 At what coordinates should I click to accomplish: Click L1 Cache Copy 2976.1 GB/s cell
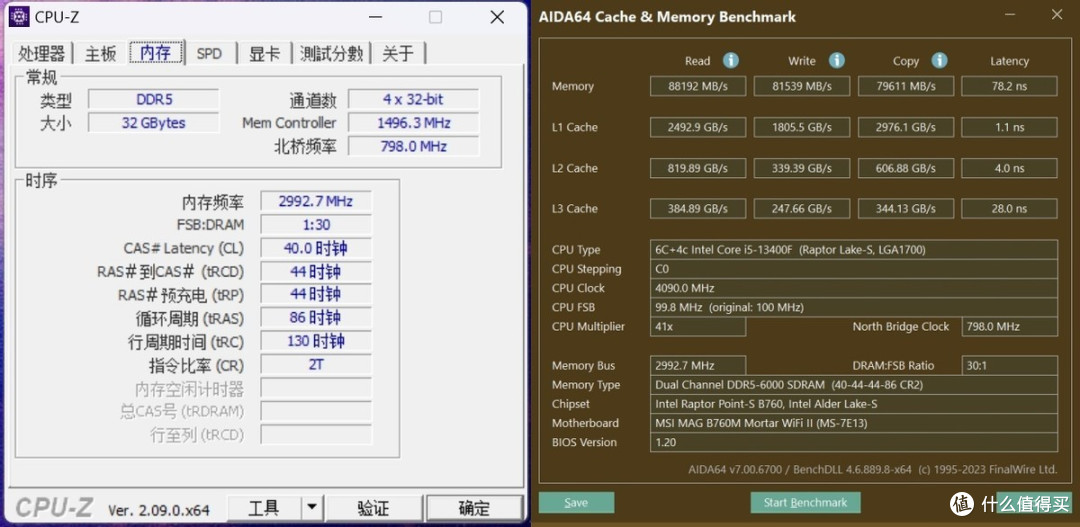click(x=906, y=127)
